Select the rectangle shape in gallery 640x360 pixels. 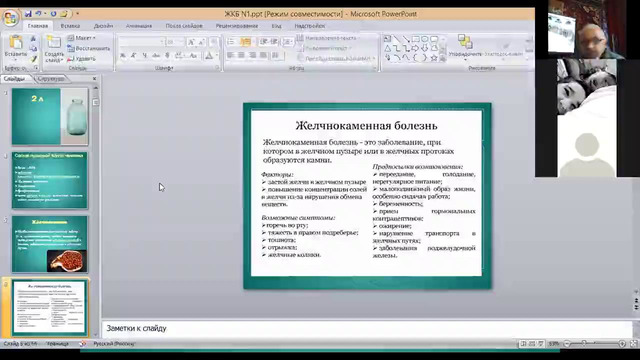(416, 39)
